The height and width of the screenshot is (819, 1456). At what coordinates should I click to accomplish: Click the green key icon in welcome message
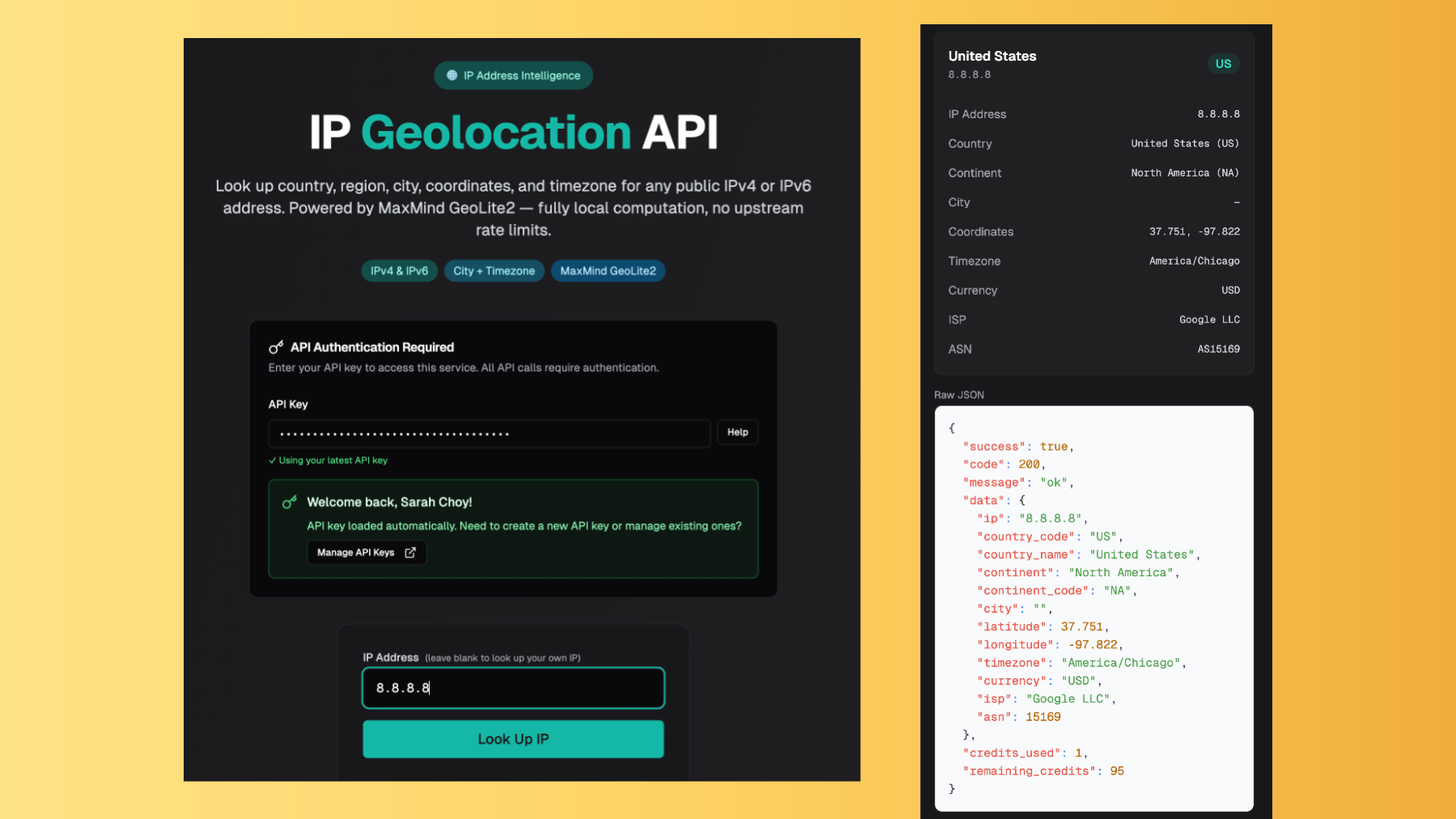289,502
